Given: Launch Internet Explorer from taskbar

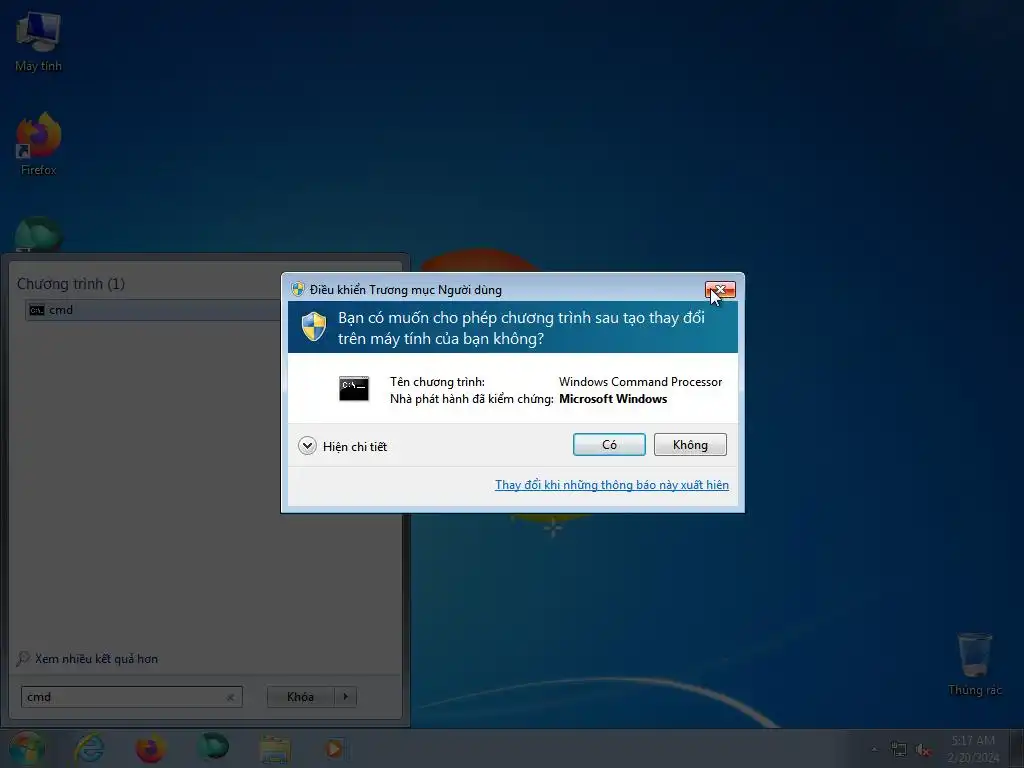Looking at the screenshot, I should (x=89, y=748).
